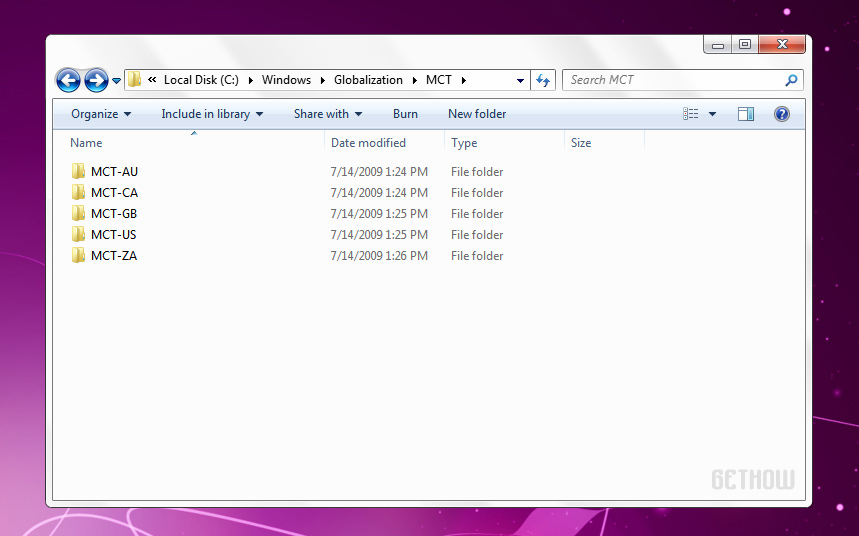Select the MCT-ZA folder icon
859x536 pixels.
point(78,255)
